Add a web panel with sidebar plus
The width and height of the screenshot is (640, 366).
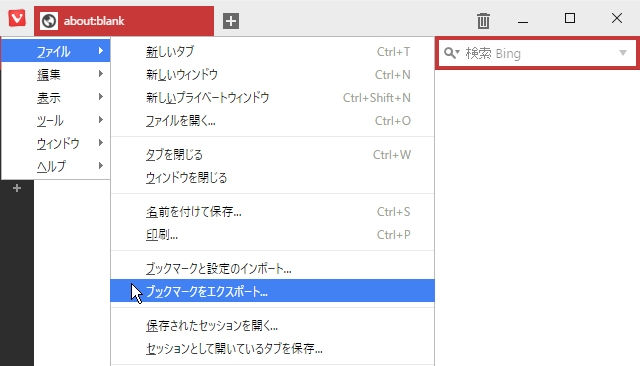[x=17, y=188]
